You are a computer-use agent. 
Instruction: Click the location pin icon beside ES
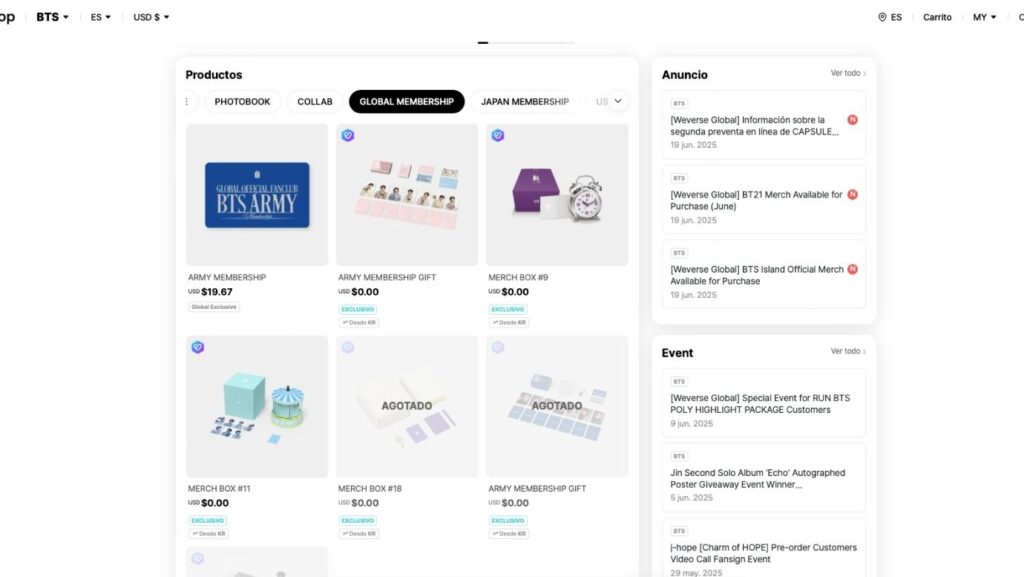coord(882,17)
